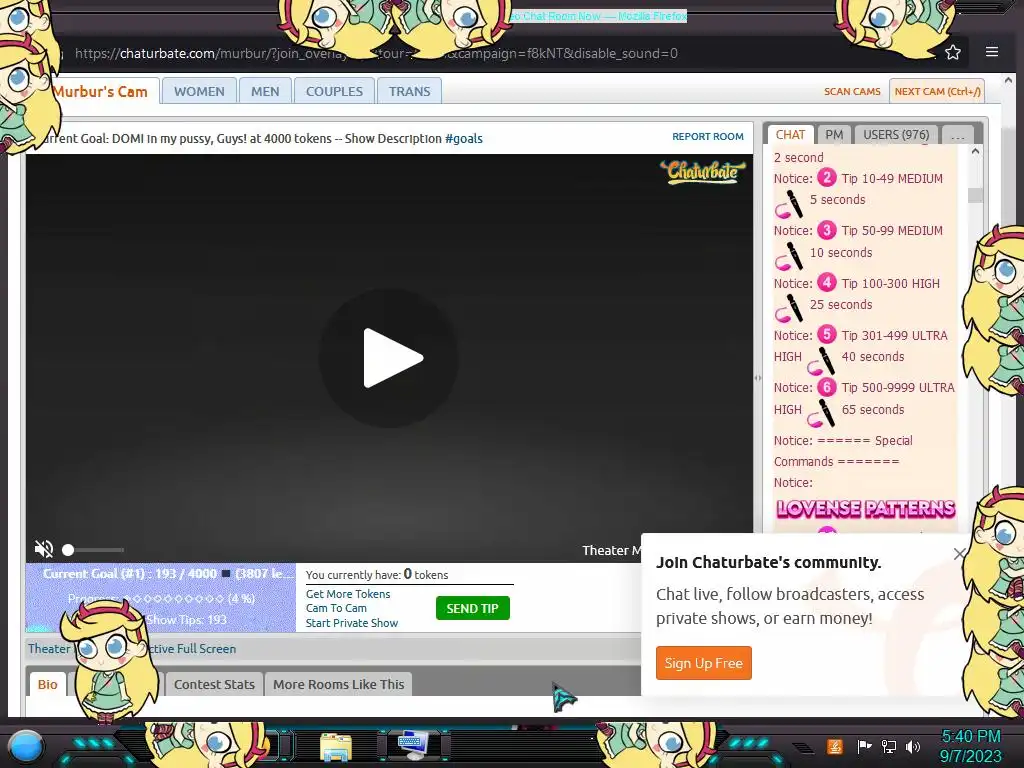Open the USERS (976) tab
This screenshot has height=768, width=1024.
click(x=896, y=135)
